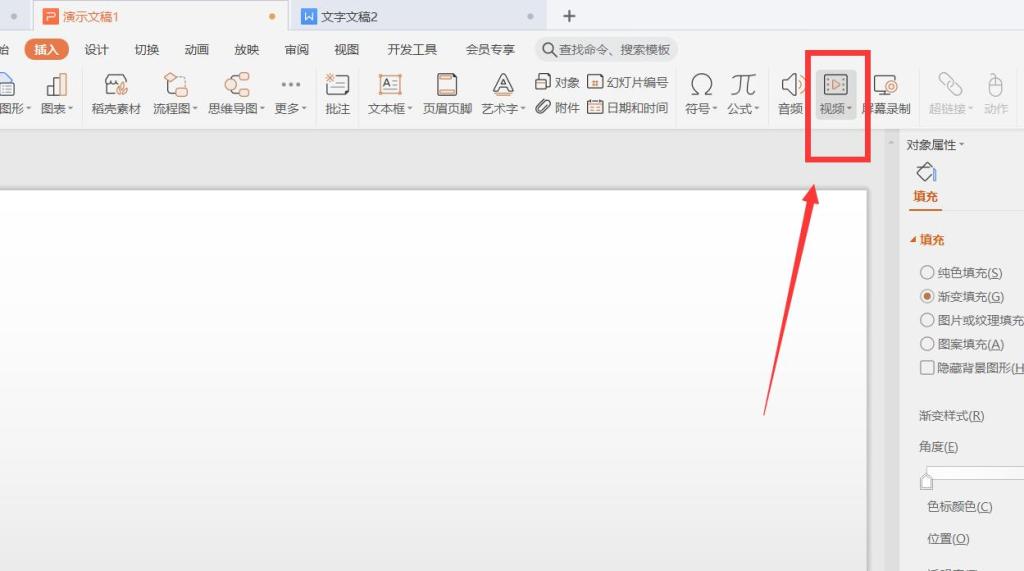Expand the 视频 dropdown arrow
Viewport: 1024px width, 571px height.
[x=849, y=108]
